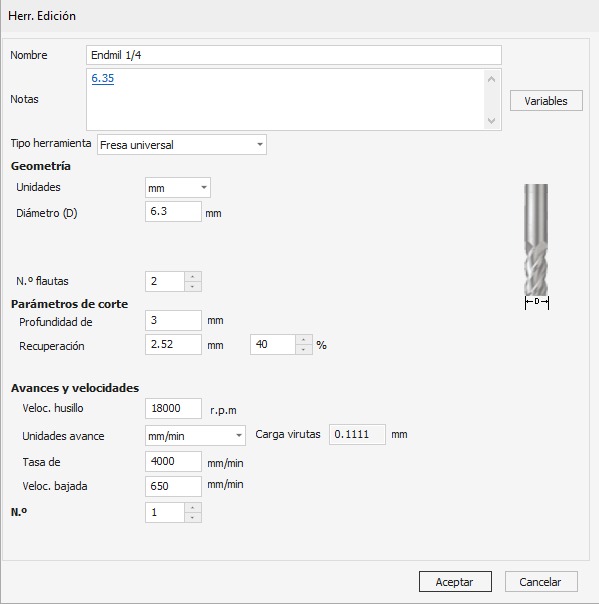This screenshot has width=599, height=604.
Task: Decrease Recuperación percentage with down arrow
Action: 304,349
